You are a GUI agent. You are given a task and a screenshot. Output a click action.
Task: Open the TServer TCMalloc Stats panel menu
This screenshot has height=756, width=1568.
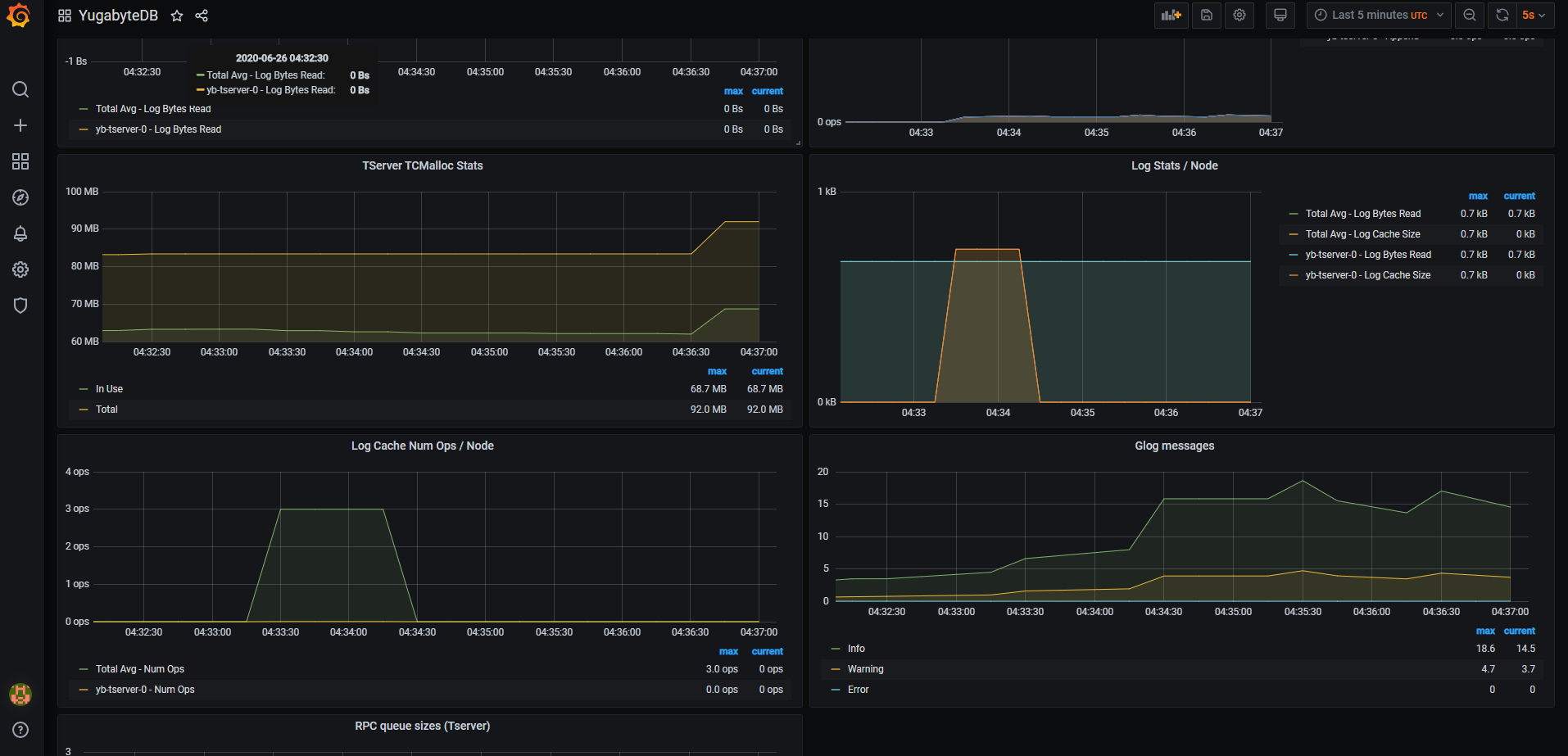click(423, 165)
